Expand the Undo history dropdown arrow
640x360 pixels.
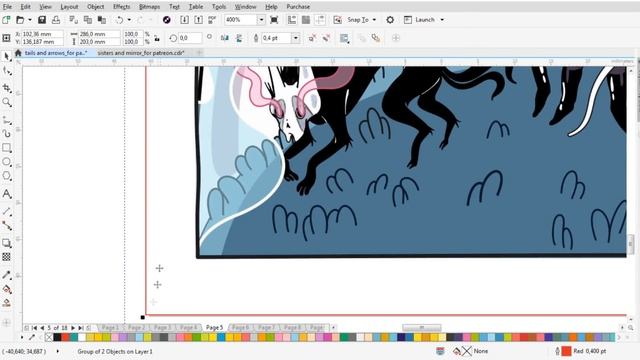click(x=129, y=20)
